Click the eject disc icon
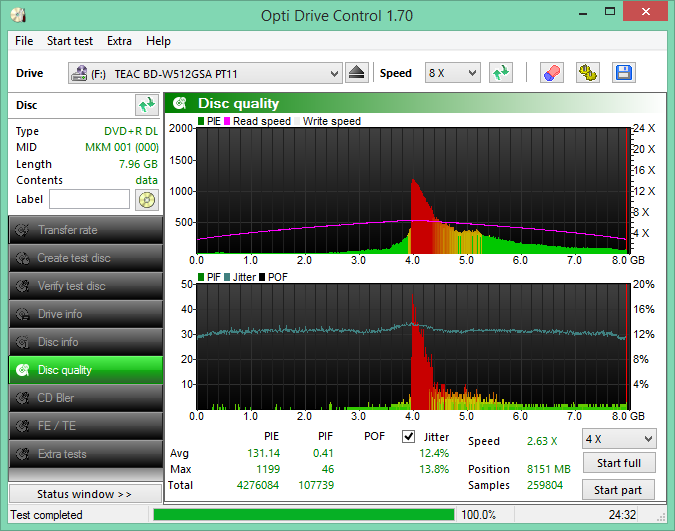This screenshot has width=675, height=531. [x=358, y=73]
